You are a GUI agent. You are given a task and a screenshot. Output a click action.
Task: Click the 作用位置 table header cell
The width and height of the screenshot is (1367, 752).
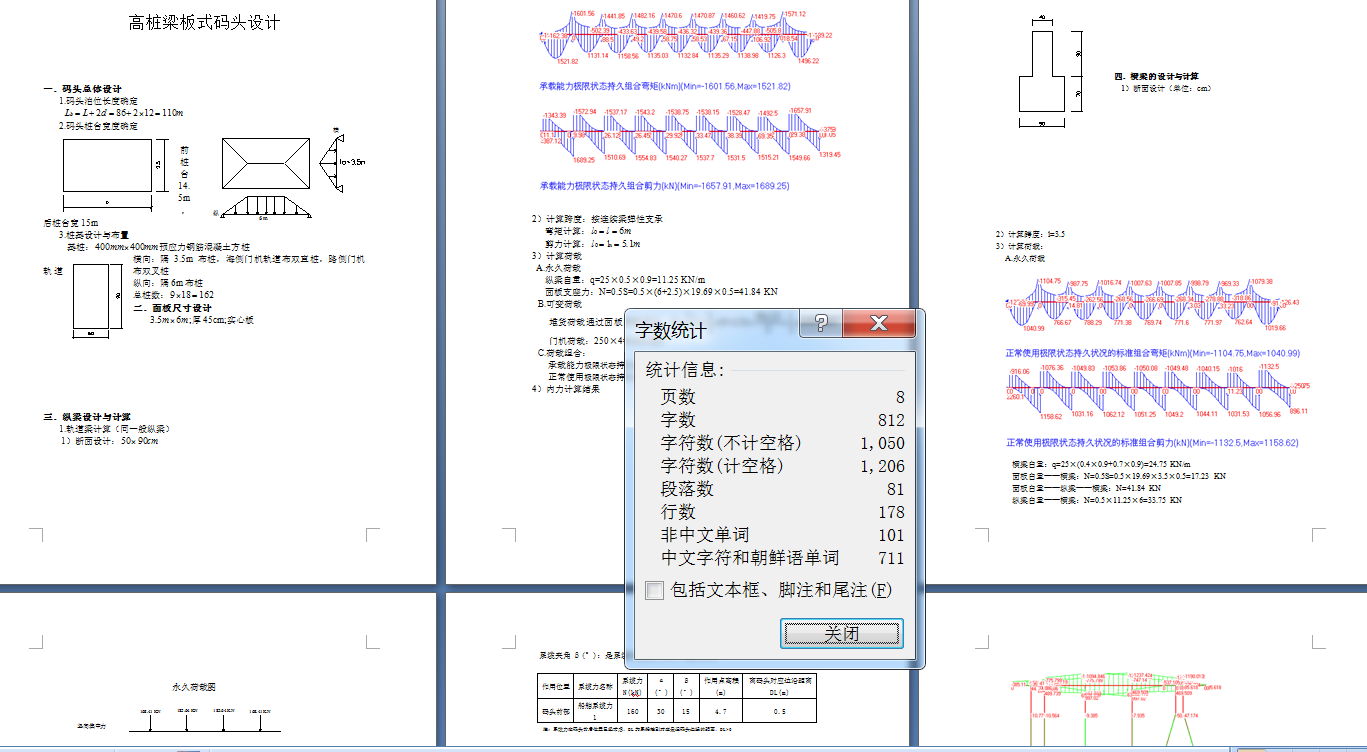554,687
